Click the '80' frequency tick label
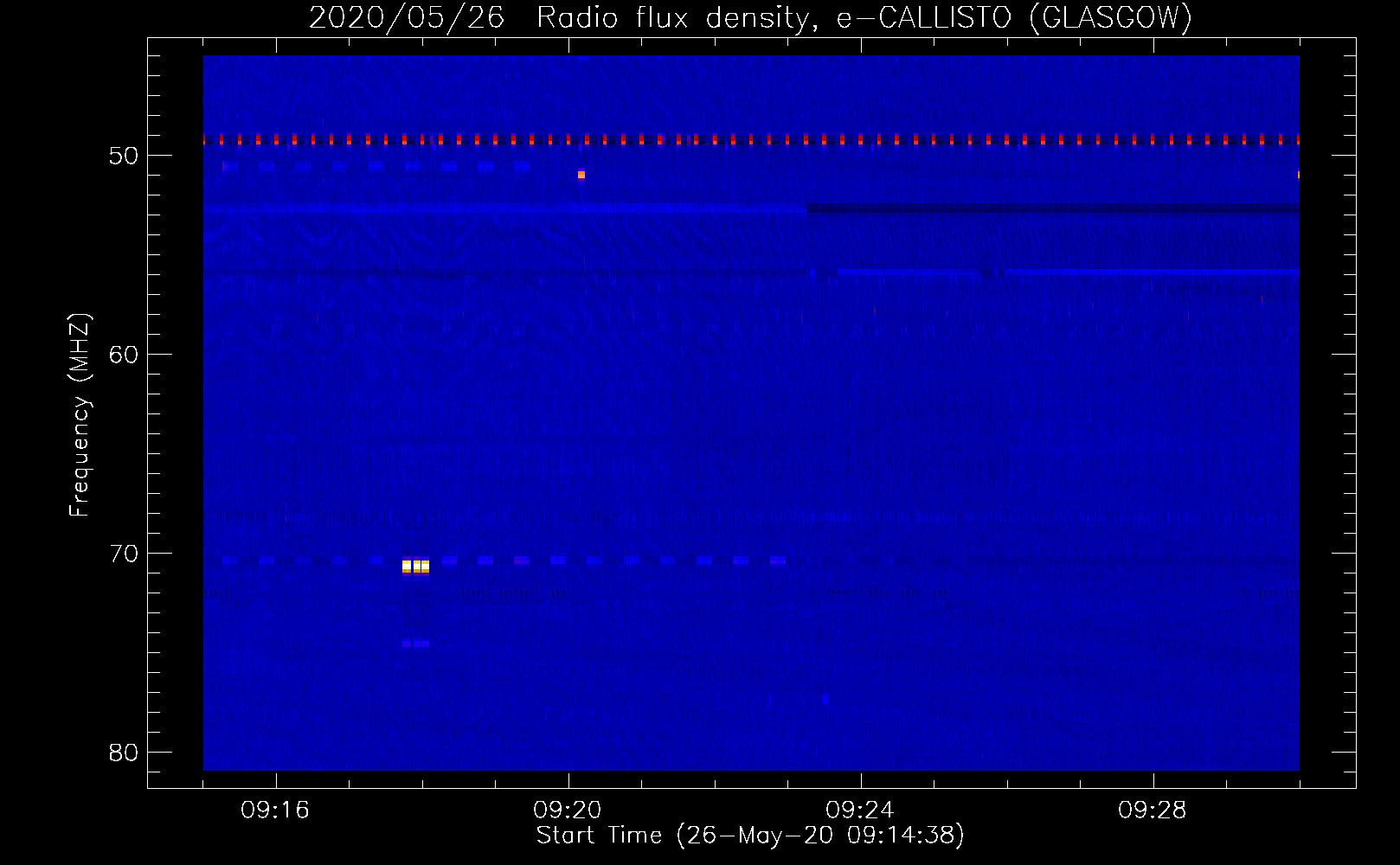This screenshot has width=1400, height=865. pos(124,753)
